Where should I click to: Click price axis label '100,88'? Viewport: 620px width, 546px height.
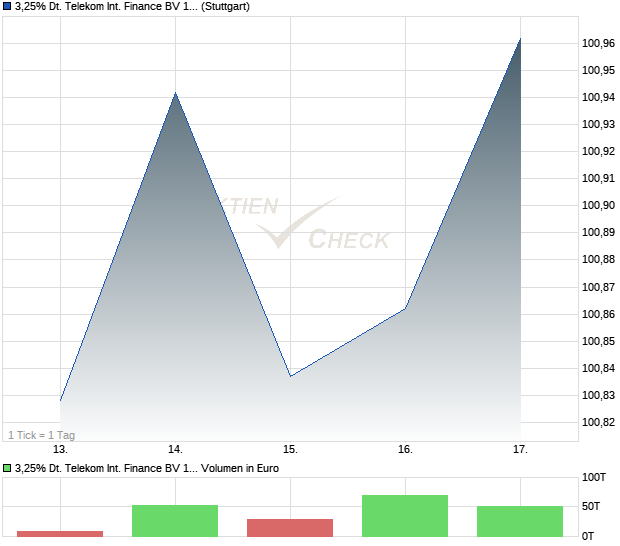click(x=598, y=259)
